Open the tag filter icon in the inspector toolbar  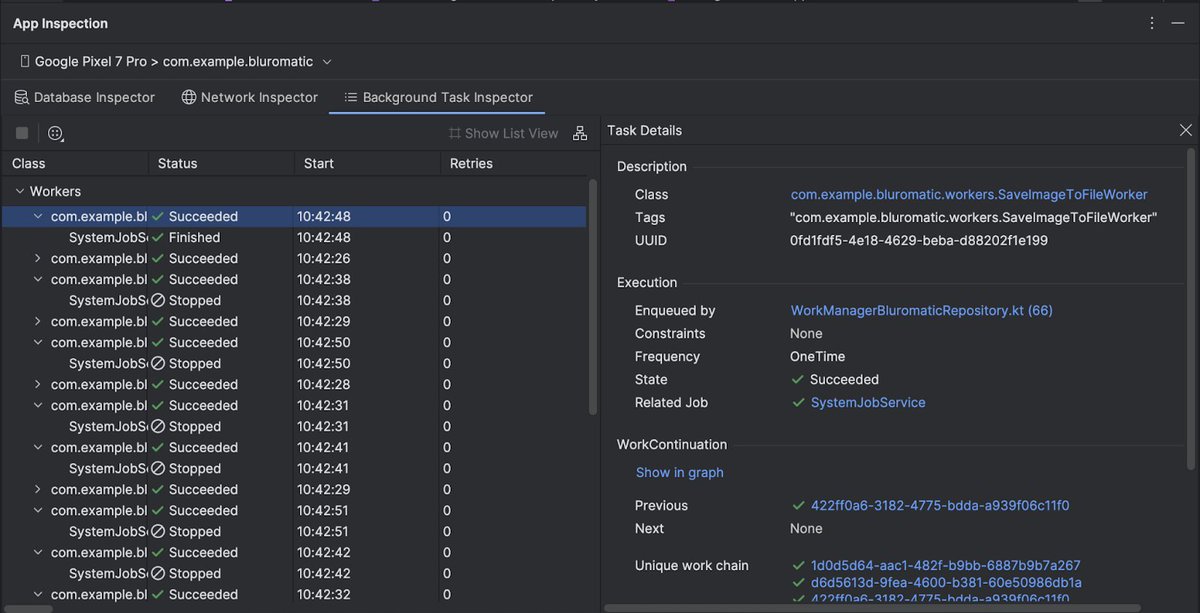coord(55,132)
